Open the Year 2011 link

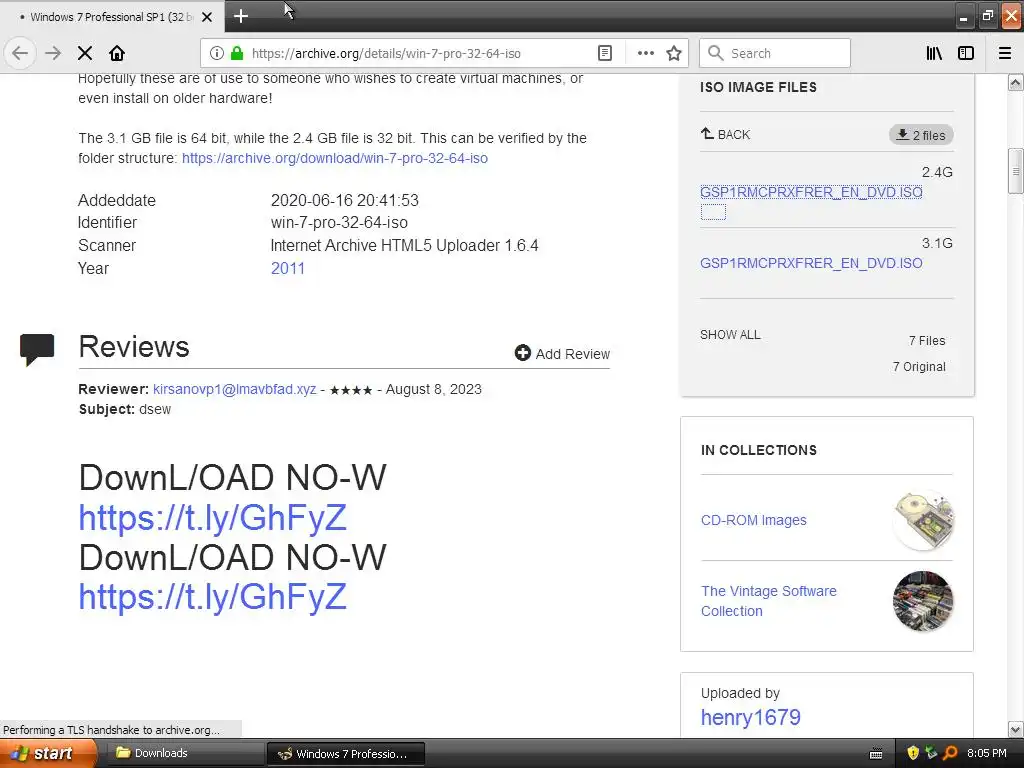click(287, 268)
